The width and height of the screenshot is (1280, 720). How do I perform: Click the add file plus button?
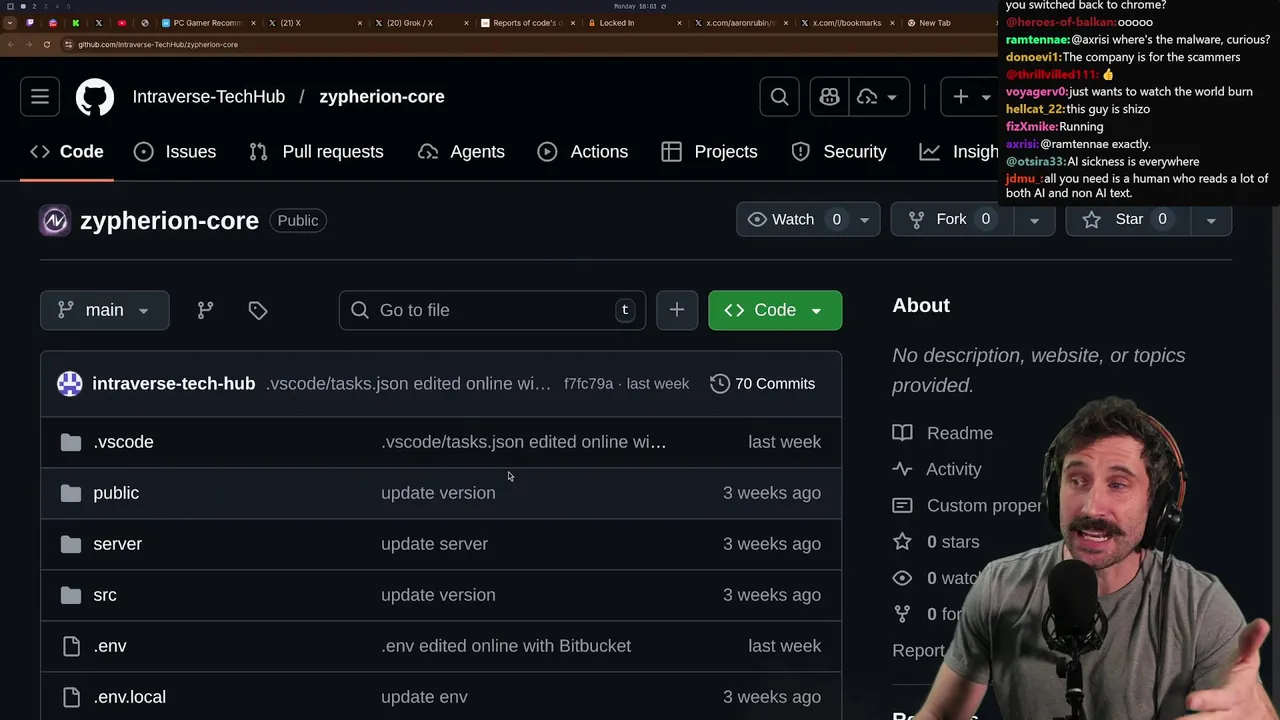677,310
